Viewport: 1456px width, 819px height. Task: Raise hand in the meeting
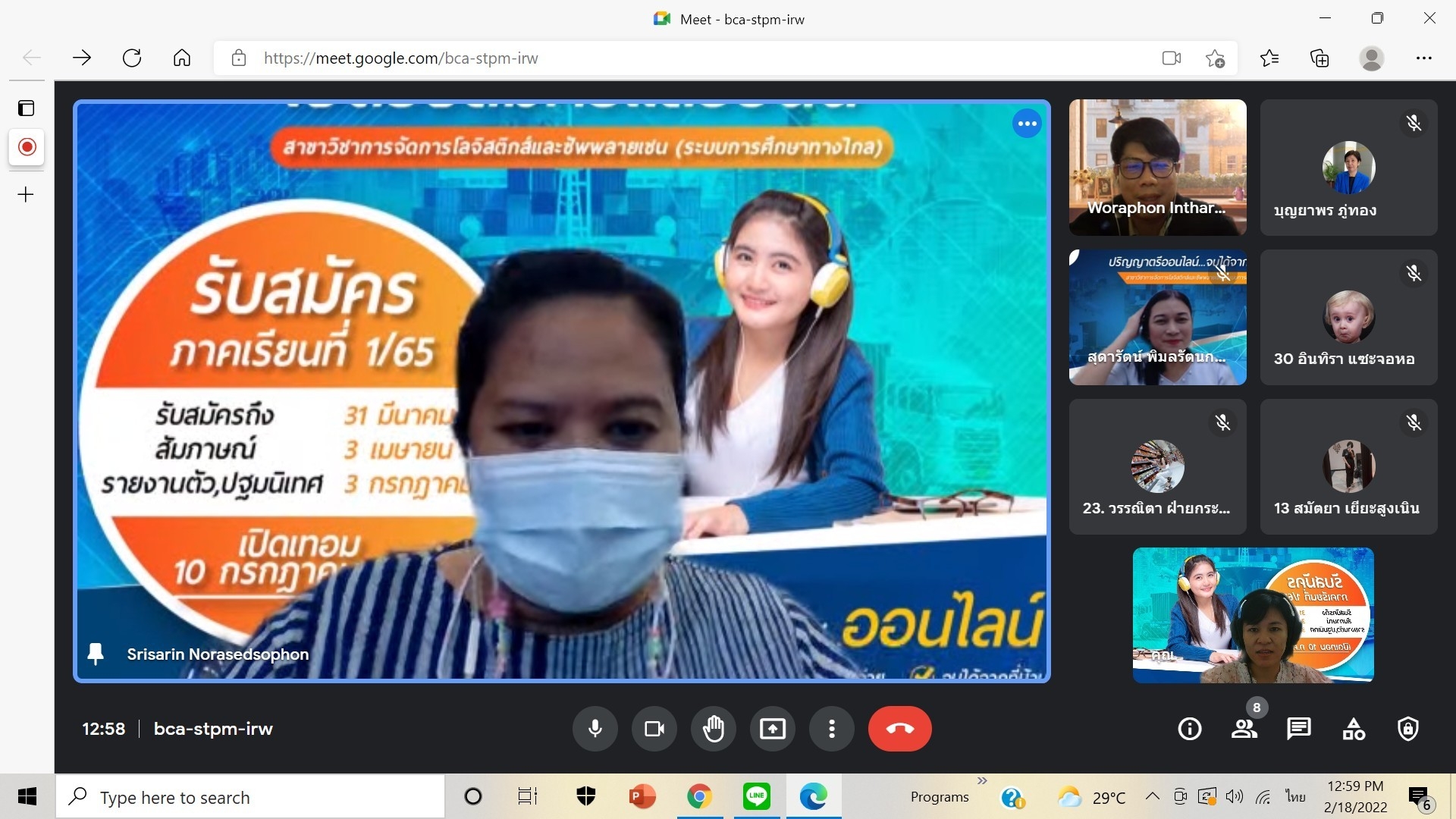(714, 729)
